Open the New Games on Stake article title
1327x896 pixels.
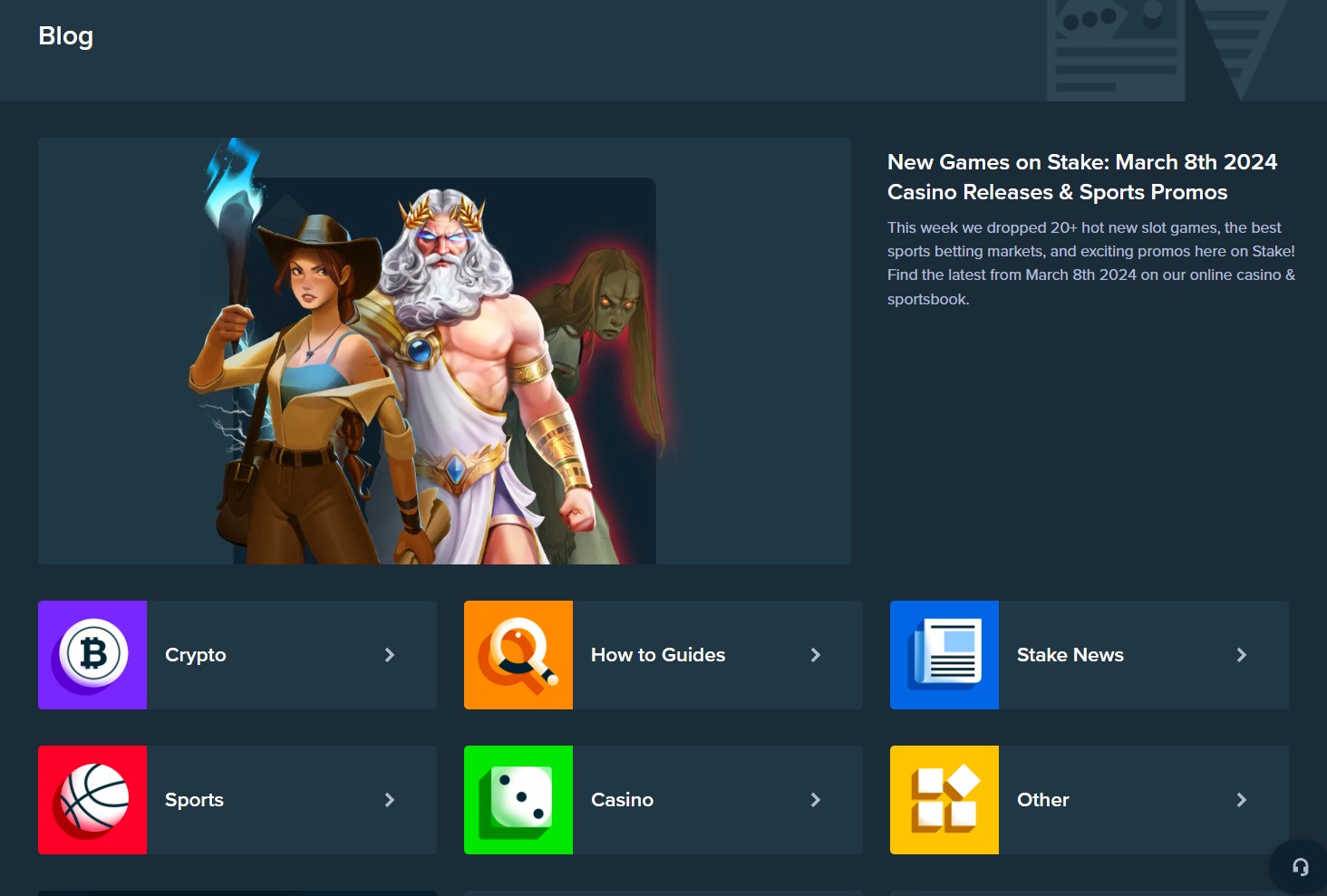pos(1082,177)
